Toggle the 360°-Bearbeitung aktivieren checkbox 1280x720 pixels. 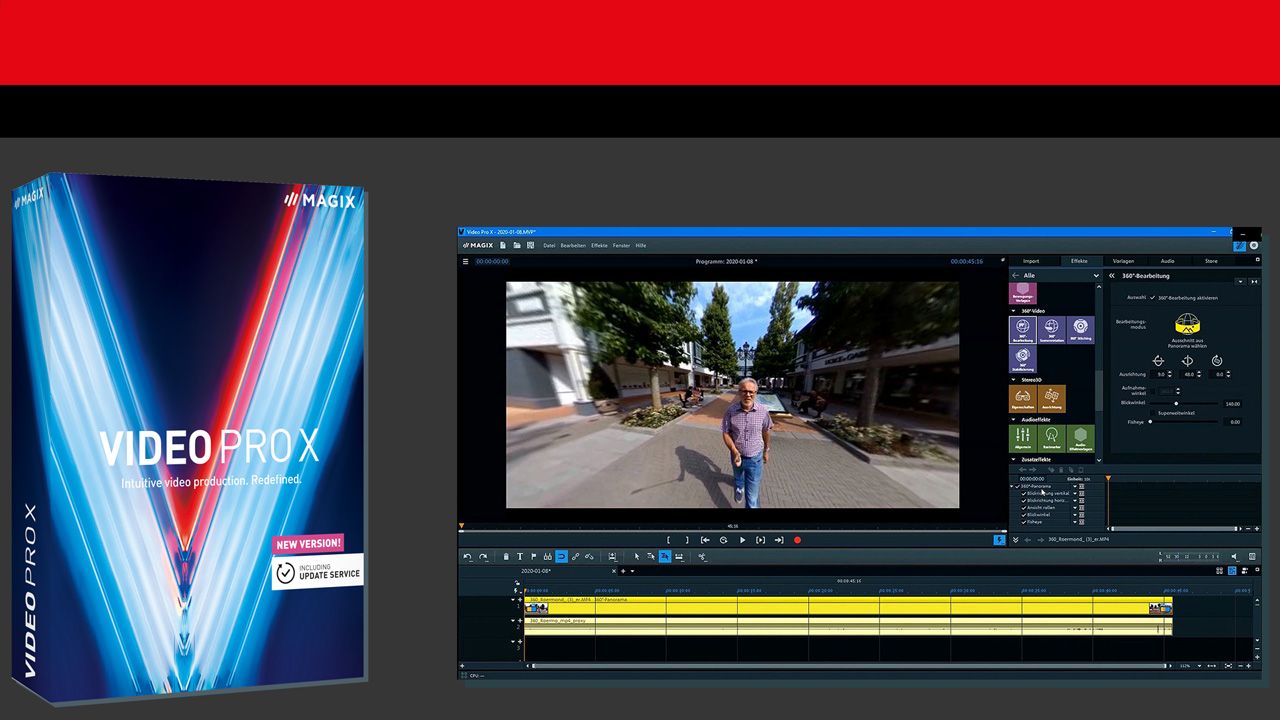1152,298
